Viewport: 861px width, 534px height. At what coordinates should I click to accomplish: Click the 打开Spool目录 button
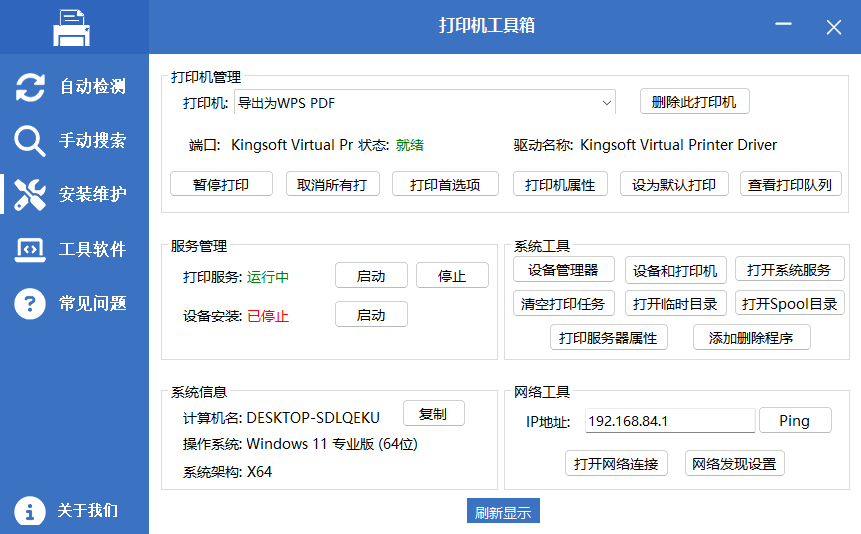[789, 303]
